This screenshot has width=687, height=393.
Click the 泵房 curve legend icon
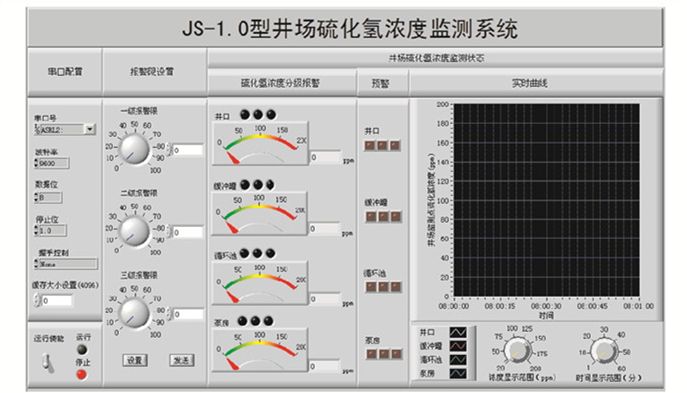pos(458,373)
